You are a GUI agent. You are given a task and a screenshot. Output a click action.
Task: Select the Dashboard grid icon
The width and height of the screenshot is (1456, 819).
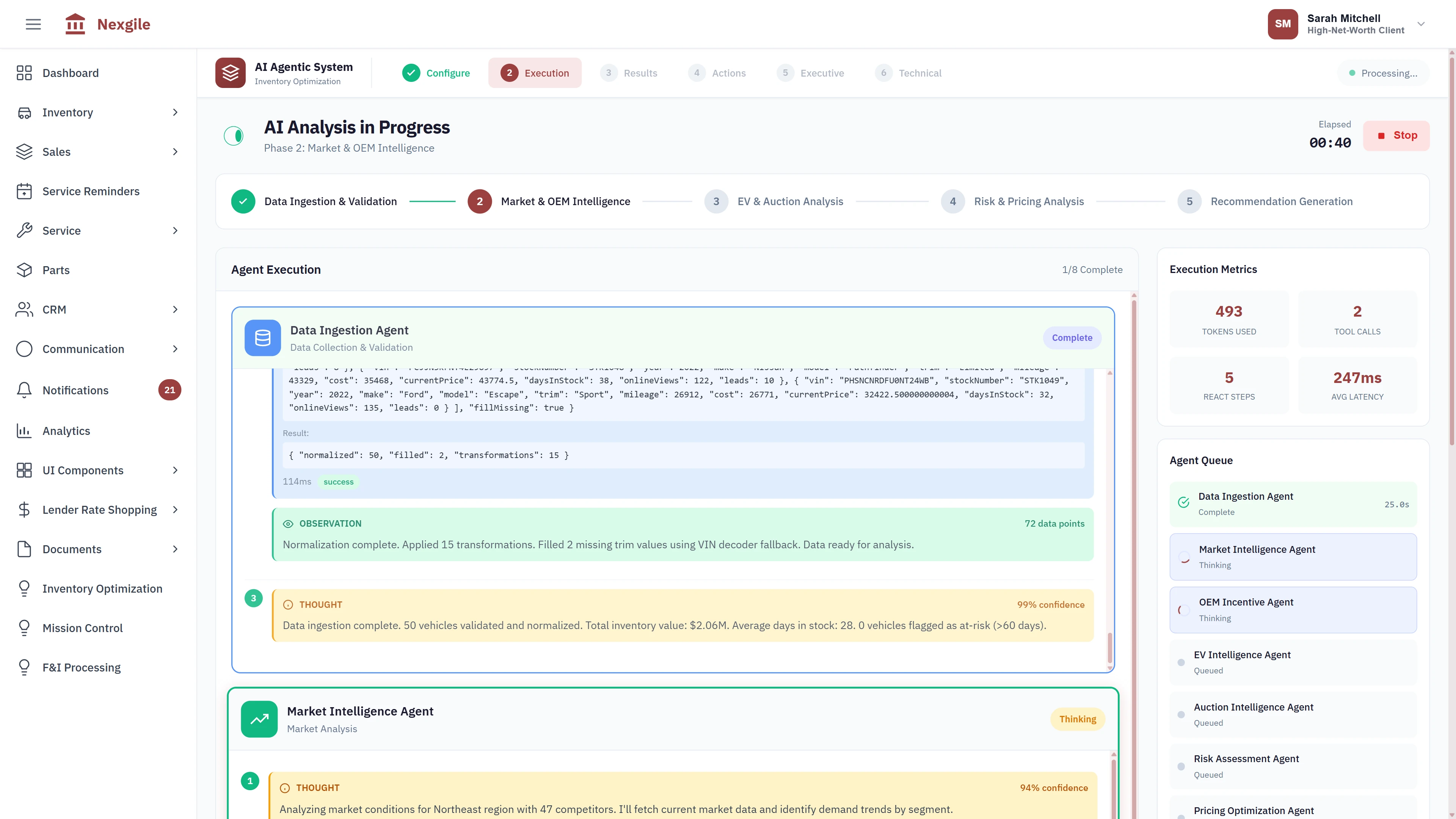[x=24, y=72]
